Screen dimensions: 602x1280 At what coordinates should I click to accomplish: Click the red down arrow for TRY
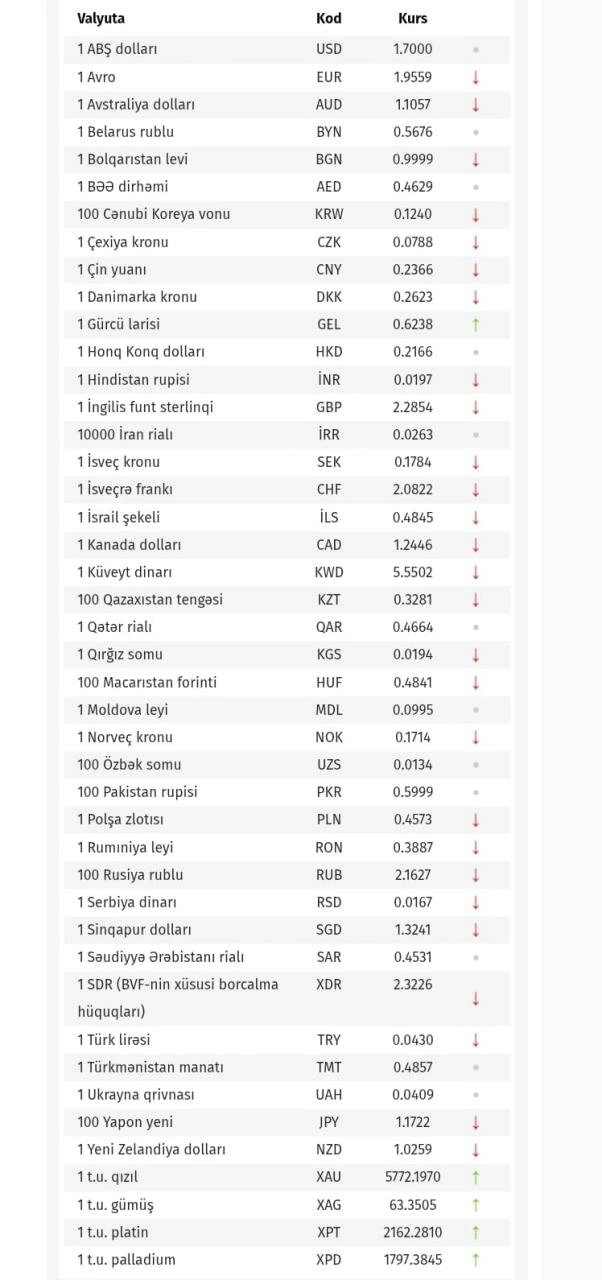click(x=476, y=1040)
